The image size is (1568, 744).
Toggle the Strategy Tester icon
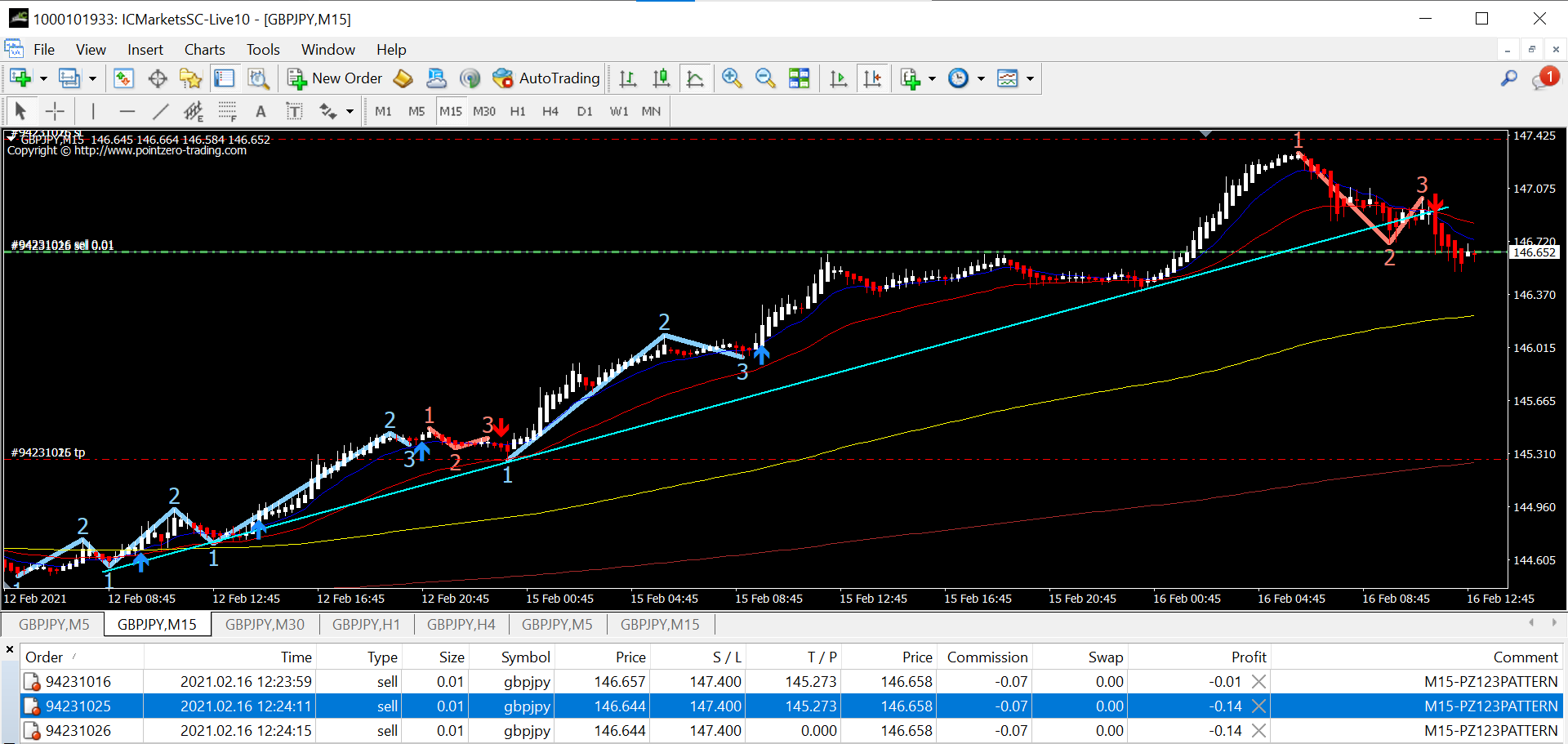coord(258,78)
